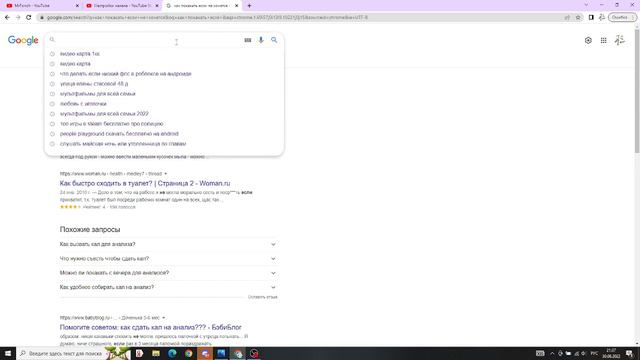Click the browser forward arrow

click(x=18, y=18)
